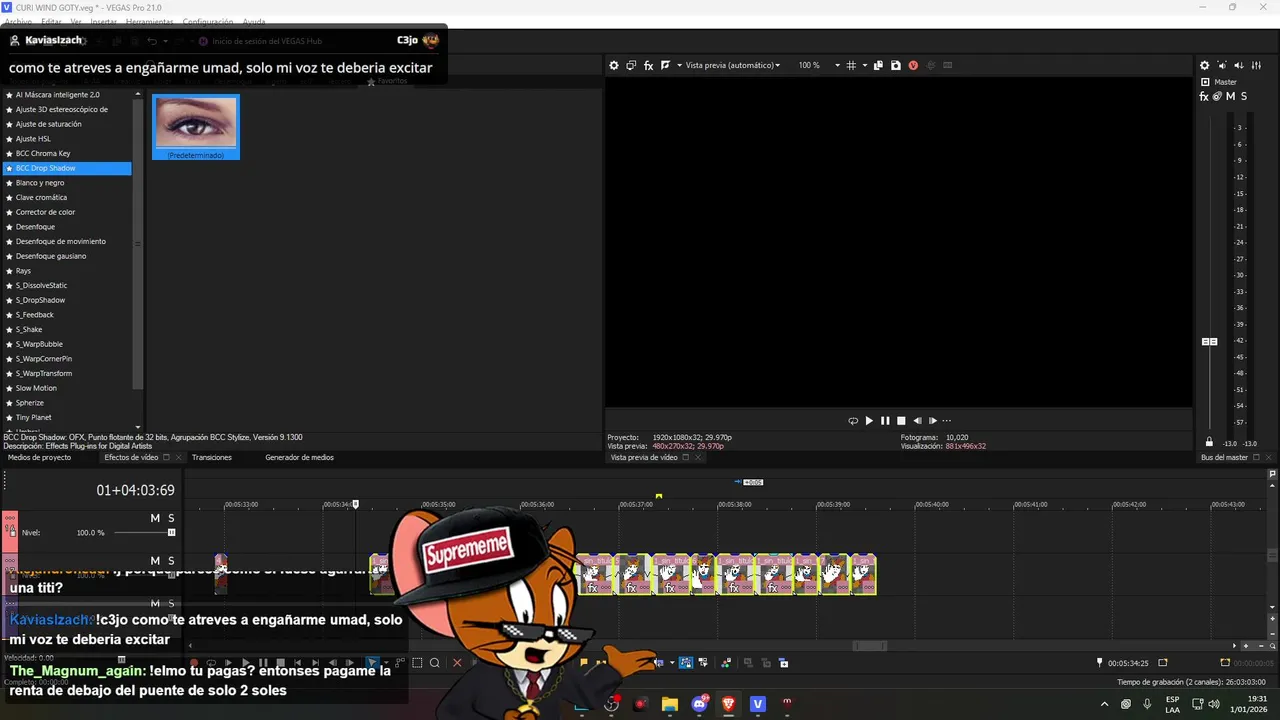This screenshot has width=1280, height=720.
Task: Open Master bus properties gear icon
Action: 1204,65
